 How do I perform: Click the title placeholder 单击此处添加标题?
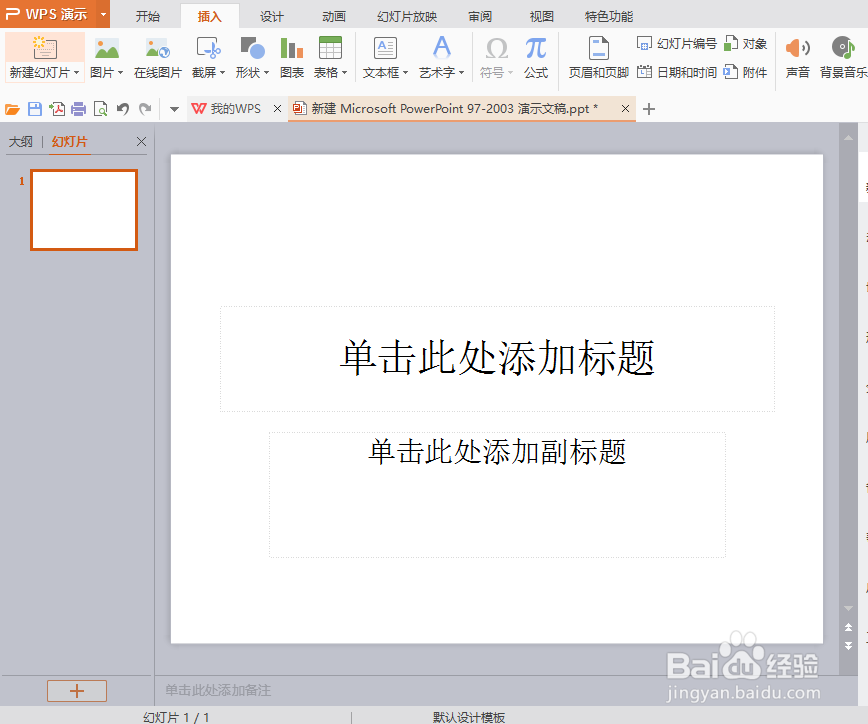click(497, 358)
